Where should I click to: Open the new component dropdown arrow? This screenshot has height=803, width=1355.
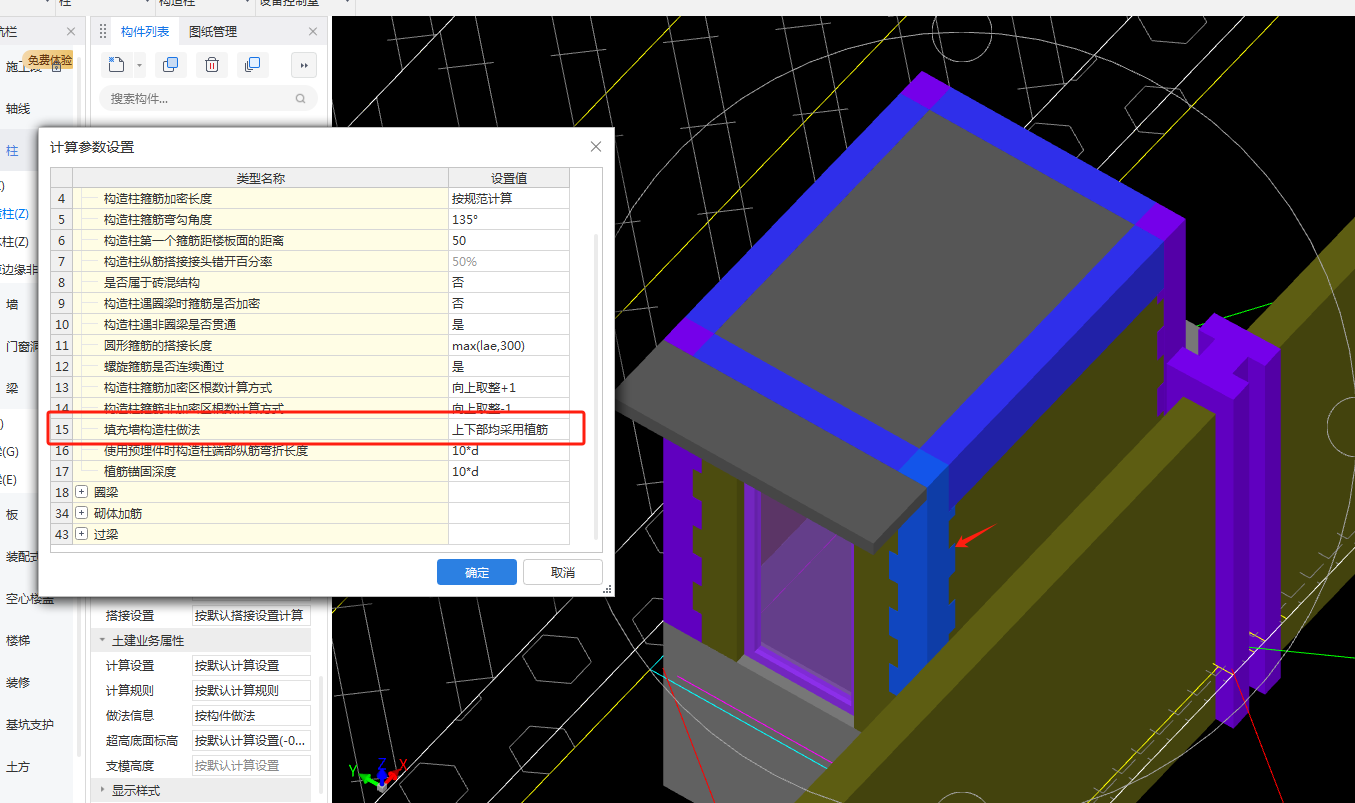(139, 65)
